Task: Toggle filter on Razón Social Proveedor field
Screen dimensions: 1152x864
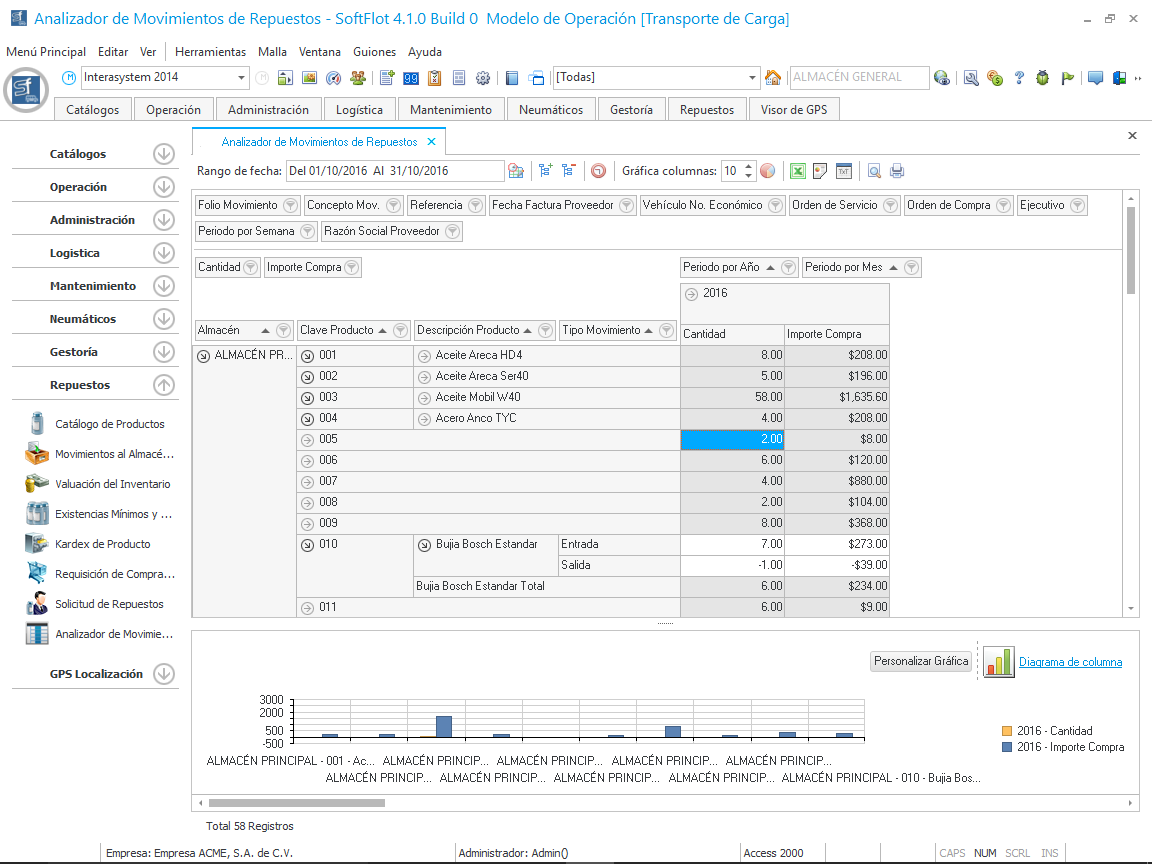Action: 452,231
